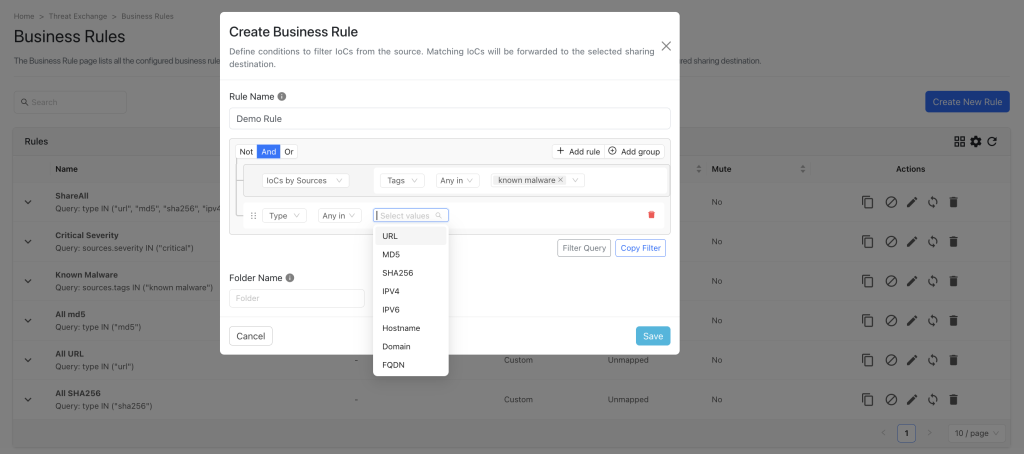The width and height of the screenshot is (1024, 454).
Task: Delete the Known Malware rule
Action: 953,281
